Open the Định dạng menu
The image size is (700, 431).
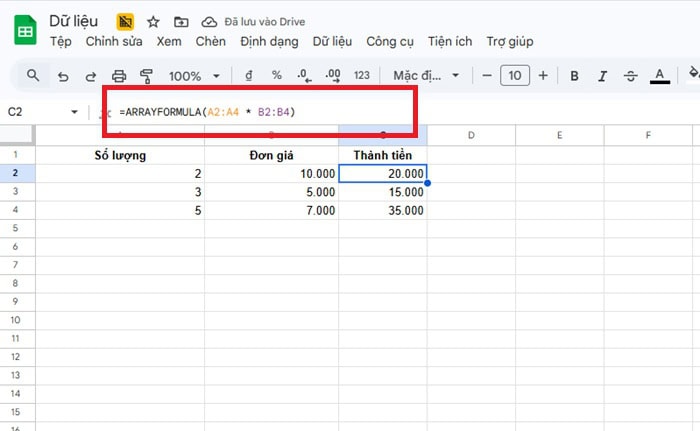pyautogui.click(x=270, y=42)
